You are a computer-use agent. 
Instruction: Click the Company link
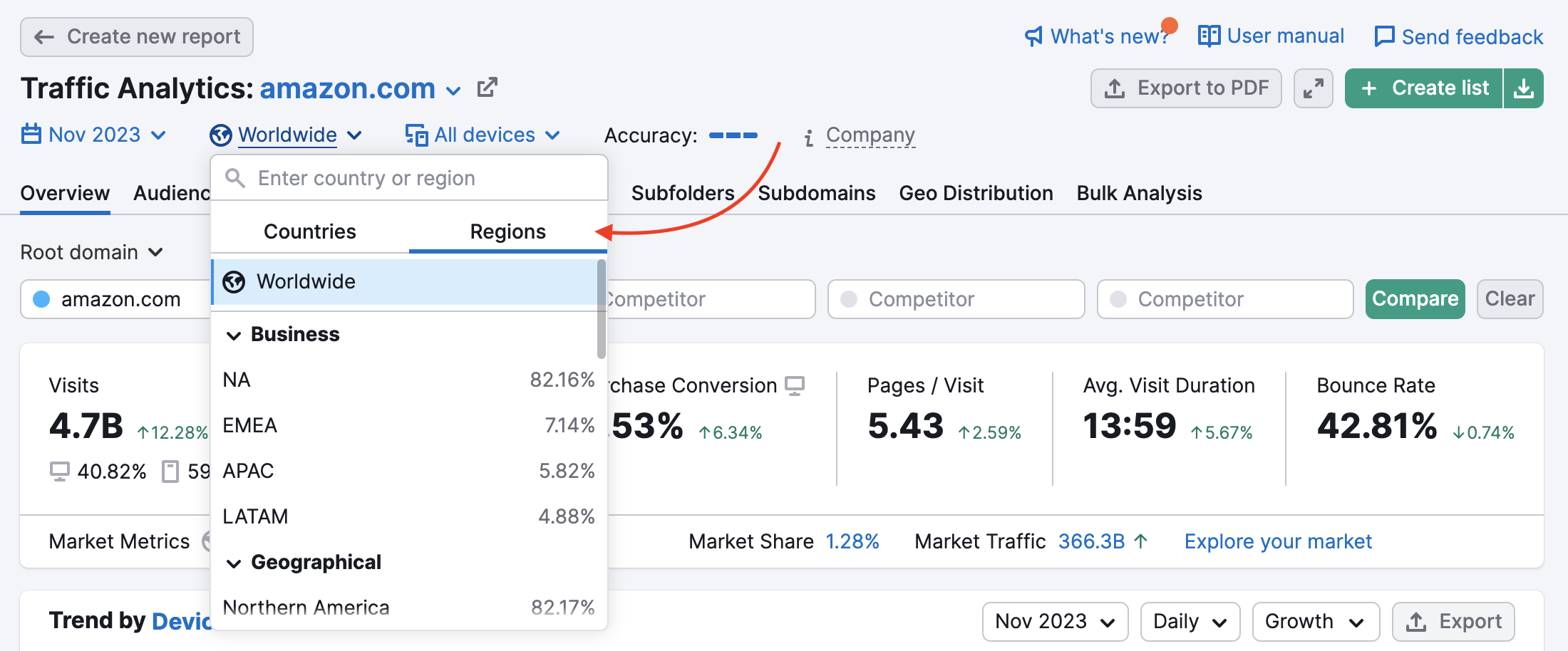(x=870, y=135)
